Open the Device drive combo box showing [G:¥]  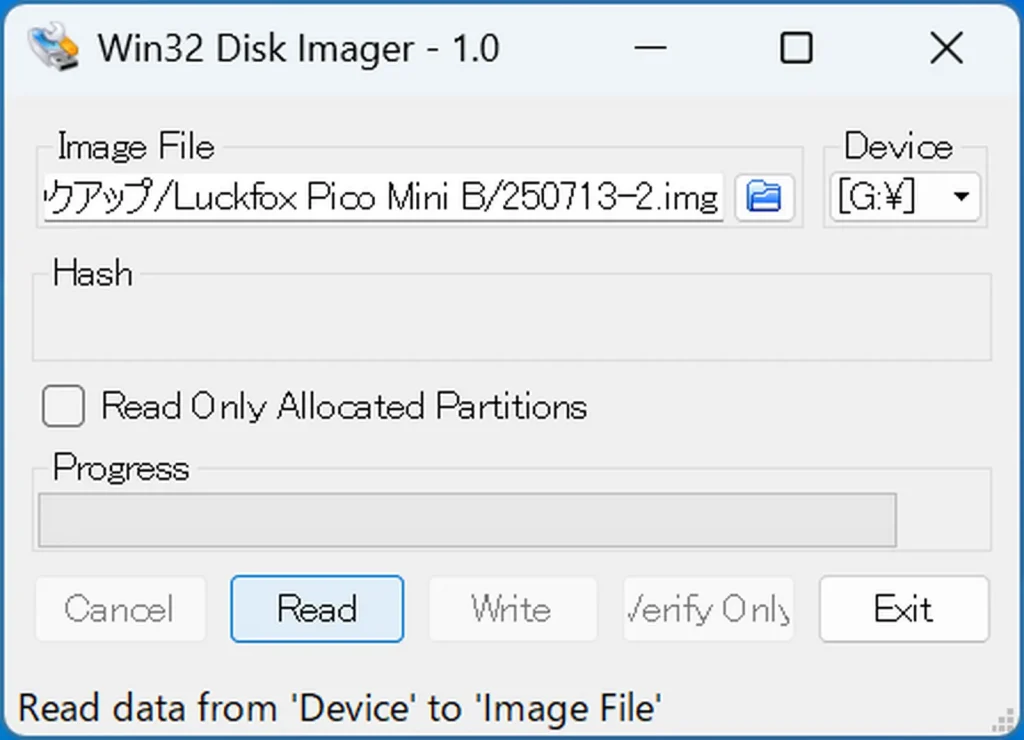tap(905, 197)
